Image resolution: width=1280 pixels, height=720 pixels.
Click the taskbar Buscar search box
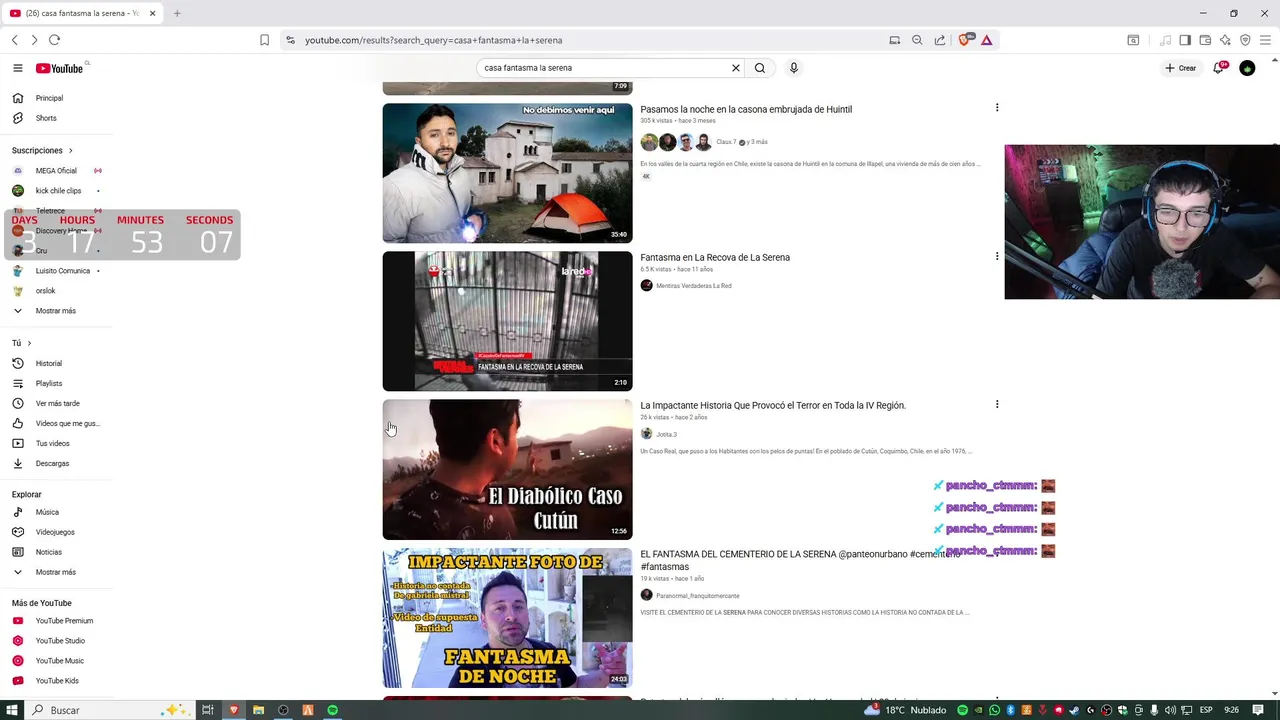[x=110, y=710]
